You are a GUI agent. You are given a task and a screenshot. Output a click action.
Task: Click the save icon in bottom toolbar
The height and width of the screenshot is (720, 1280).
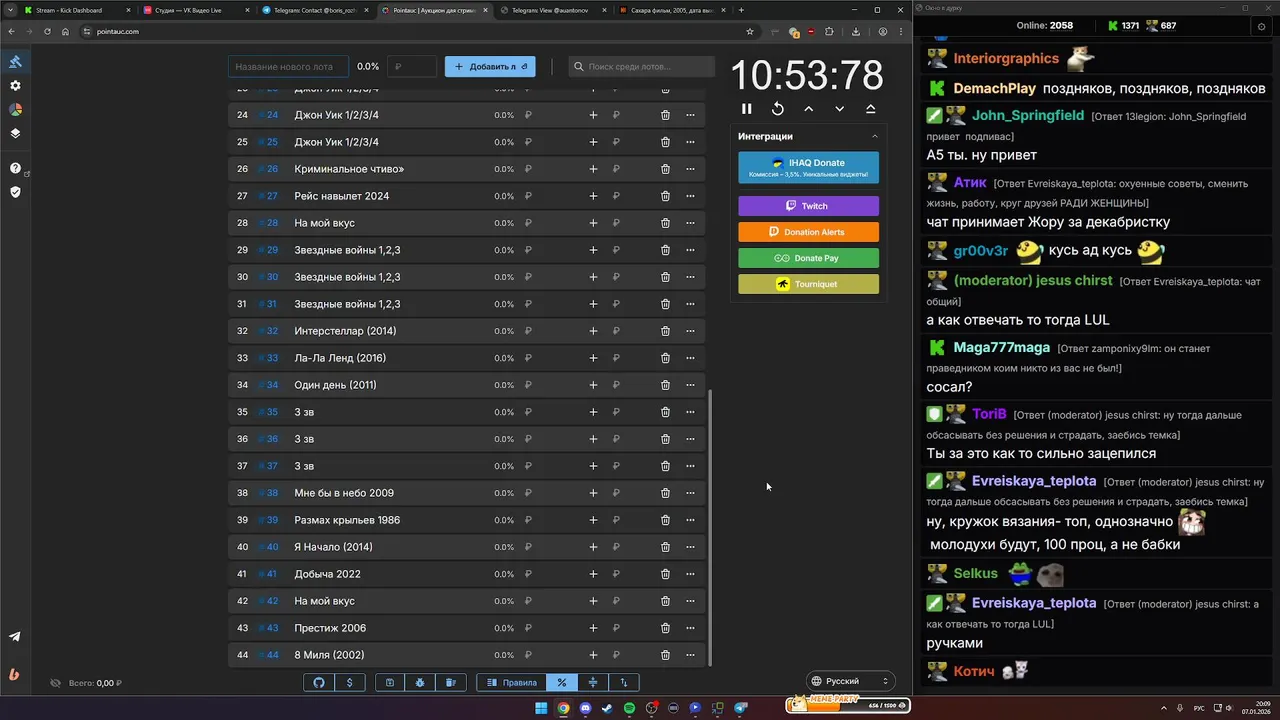pos(390,682)
